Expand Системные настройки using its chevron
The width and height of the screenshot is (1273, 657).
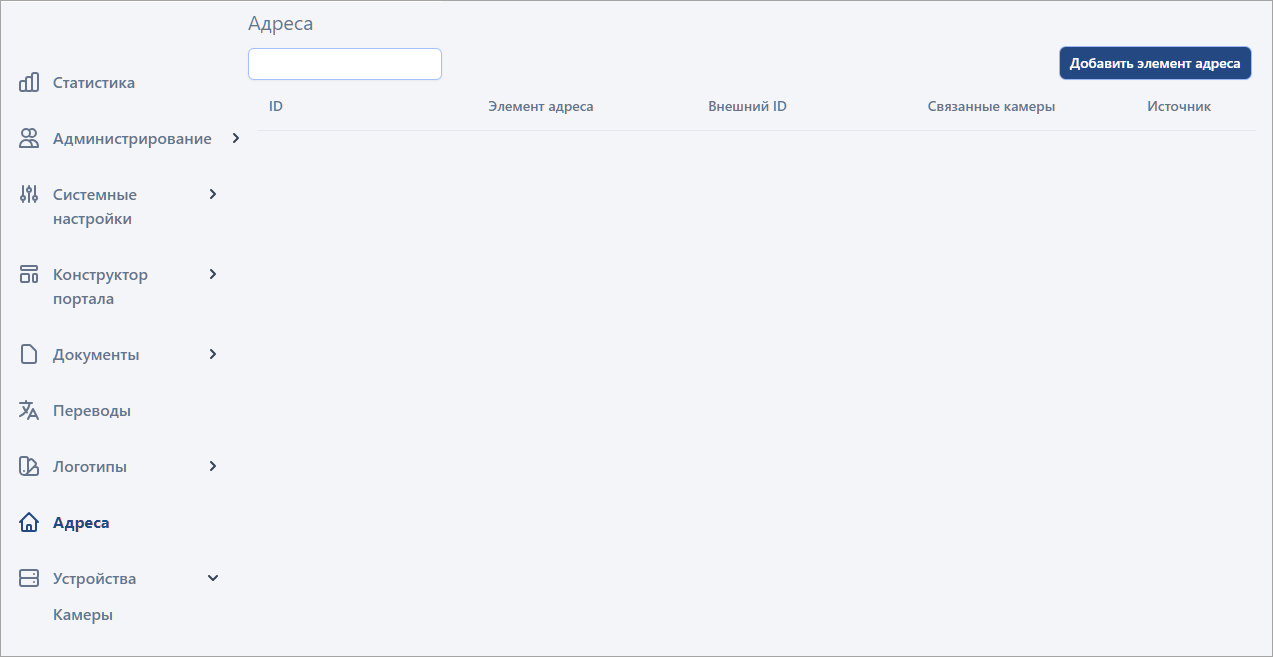click(212, 194)
